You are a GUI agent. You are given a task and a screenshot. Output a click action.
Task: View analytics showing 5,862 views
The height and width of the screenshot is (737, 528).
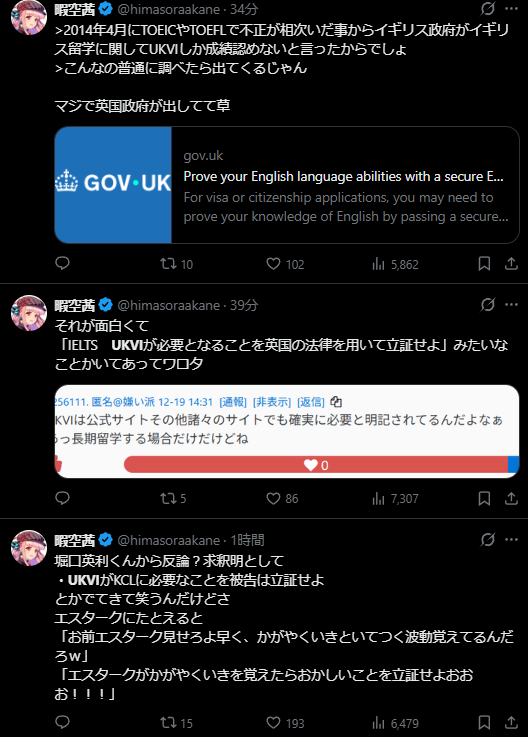(x=395, y=264)
